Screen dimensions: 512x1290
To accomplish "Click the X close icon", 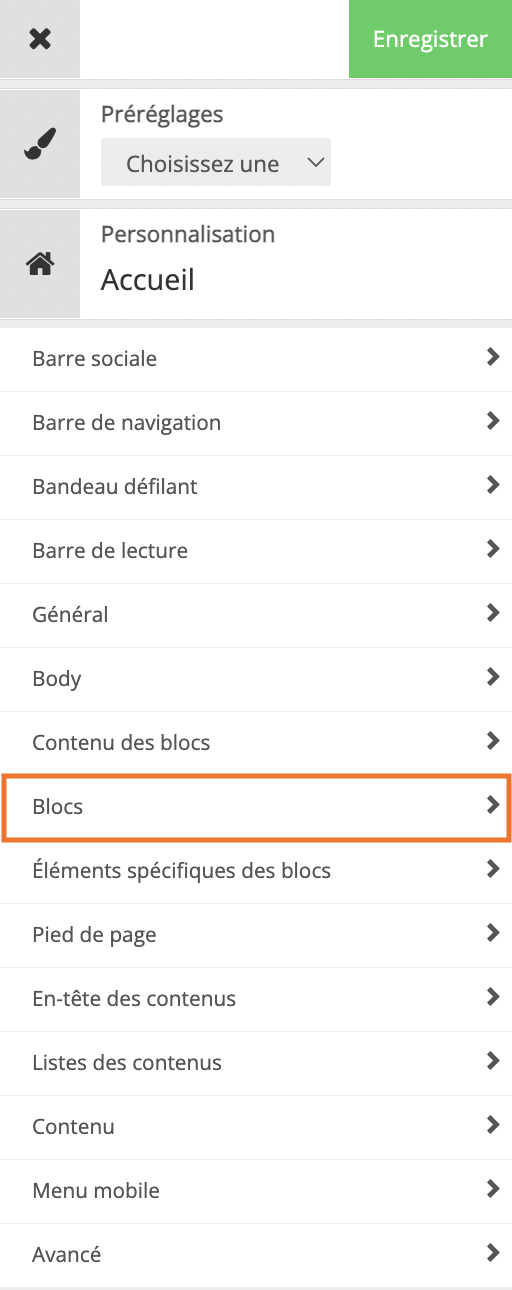I will pyautogui.click(x=40, y=40).
